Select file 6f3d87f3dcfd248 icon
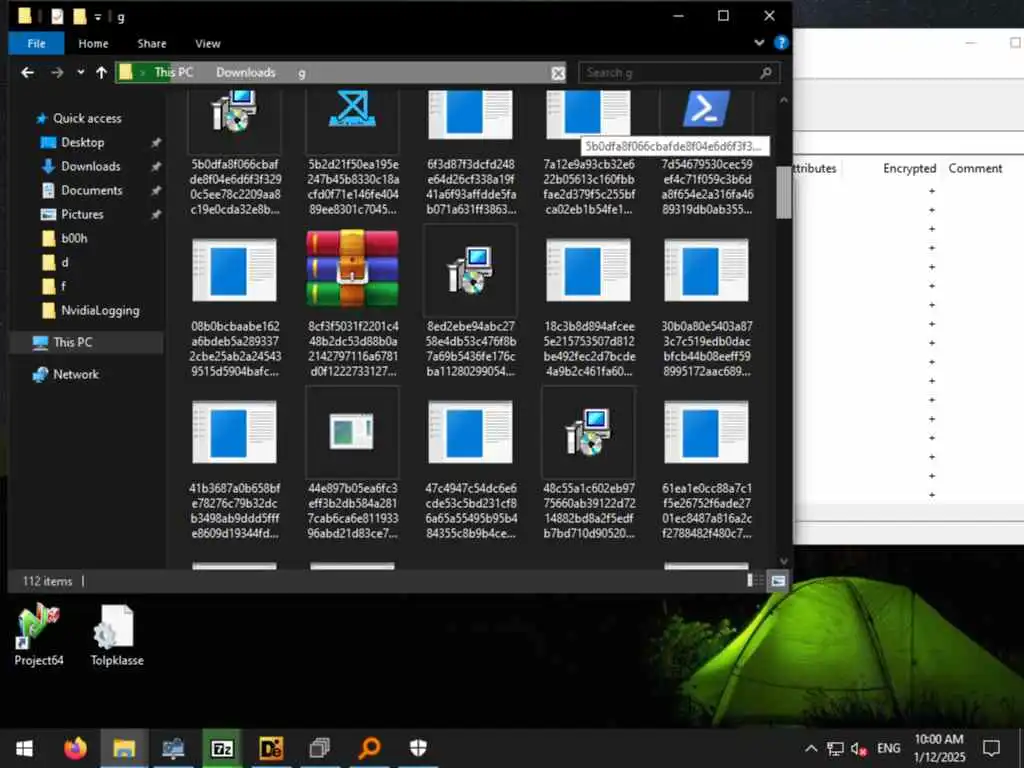This screenshot has height=768, width=1024. pos(470,114)
